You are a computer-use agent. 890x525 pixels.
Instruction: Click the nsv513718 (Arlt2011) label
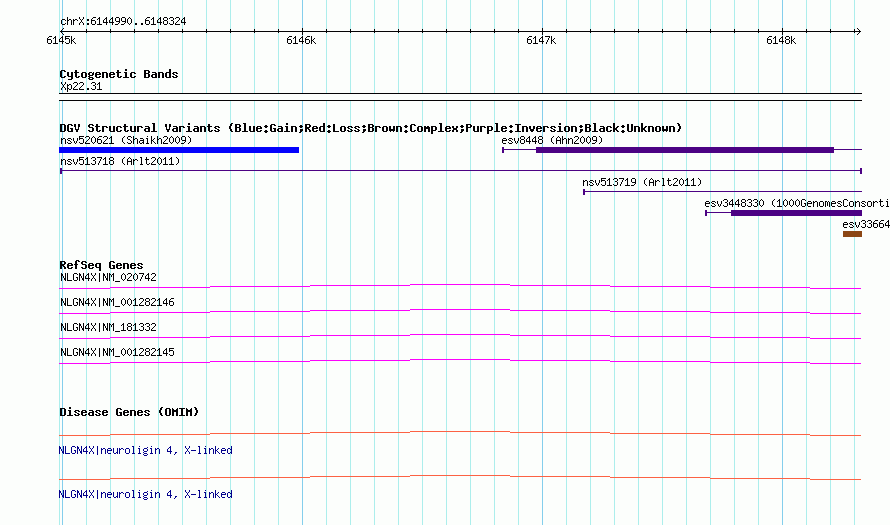pyautogui.click(x=120, y=161)
